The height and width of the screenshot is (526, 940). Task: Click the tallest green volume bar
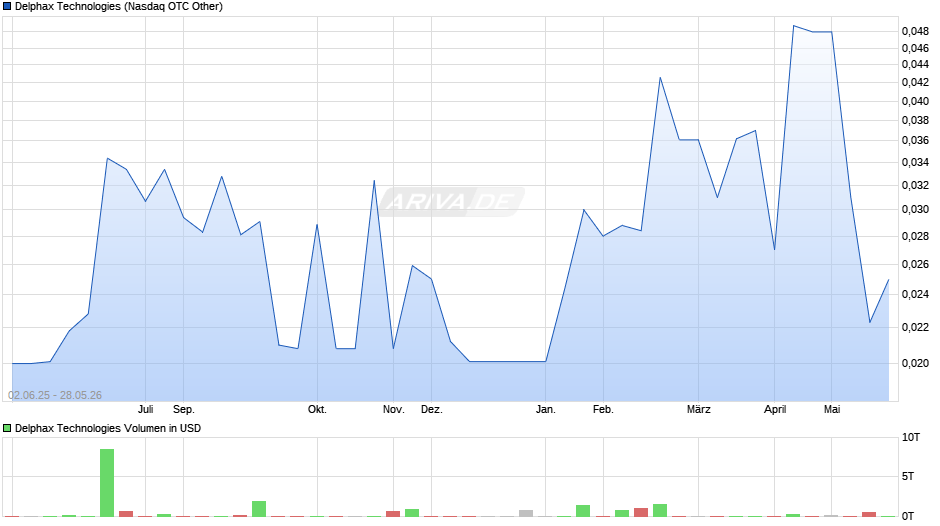tap(107, 483)
